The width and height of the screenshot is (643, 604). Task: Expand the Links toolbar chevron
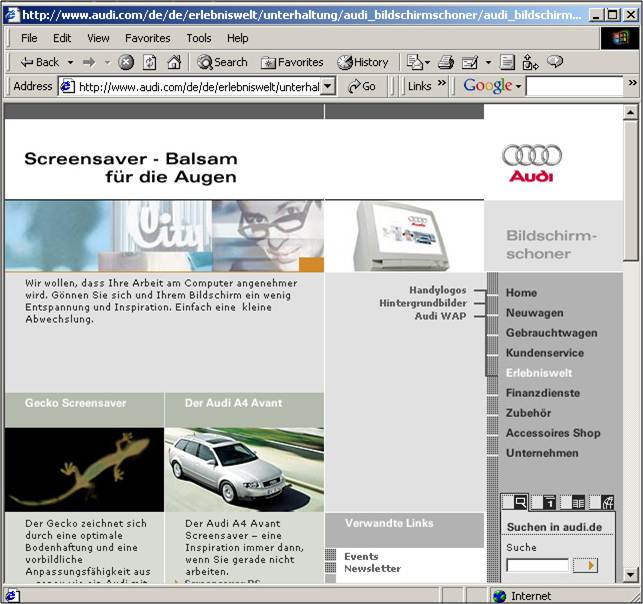coord(441,86)
